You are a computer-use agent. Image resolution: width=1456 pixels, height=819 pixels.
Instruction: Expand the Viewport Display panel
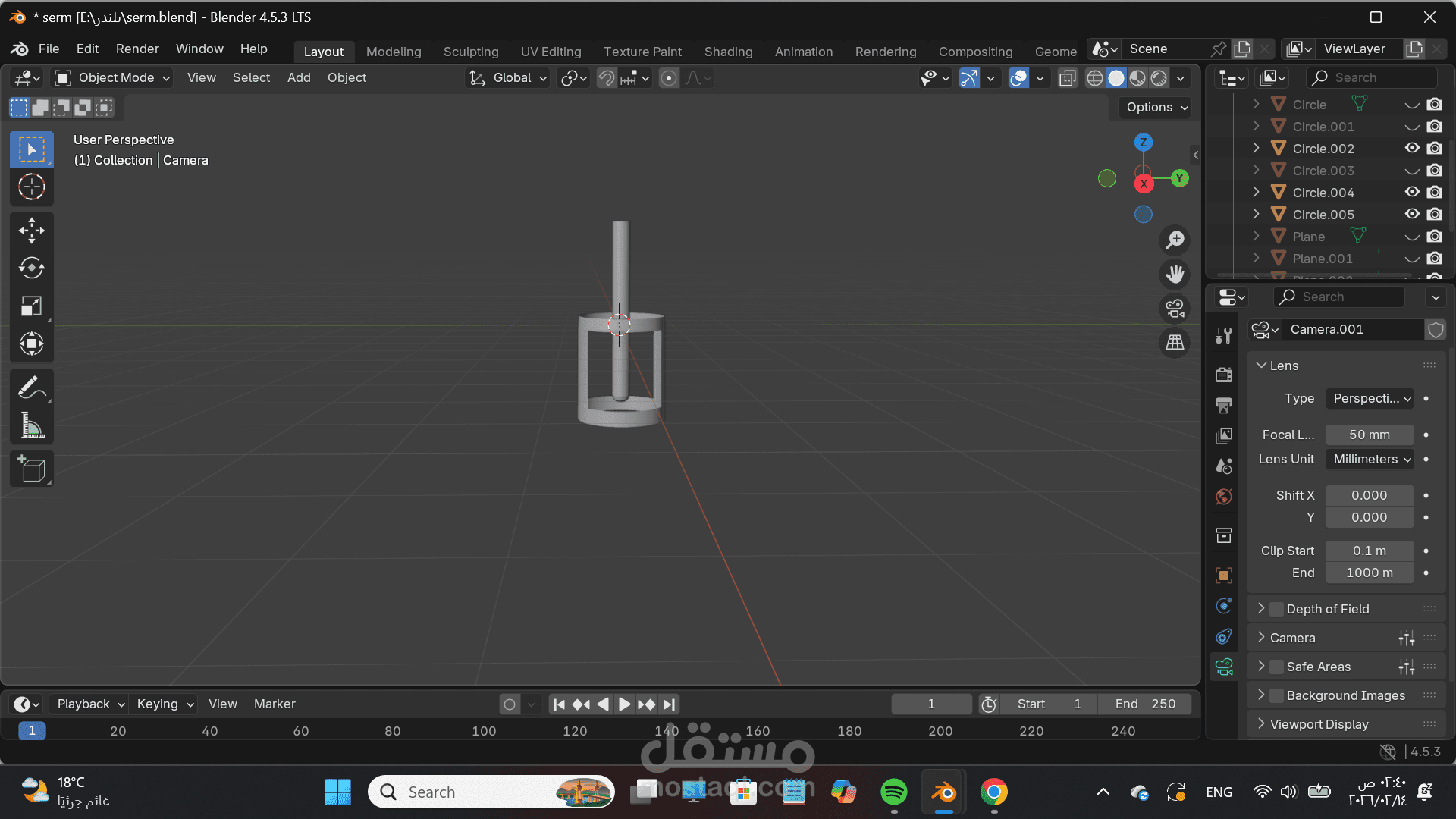pos(1319,724)
